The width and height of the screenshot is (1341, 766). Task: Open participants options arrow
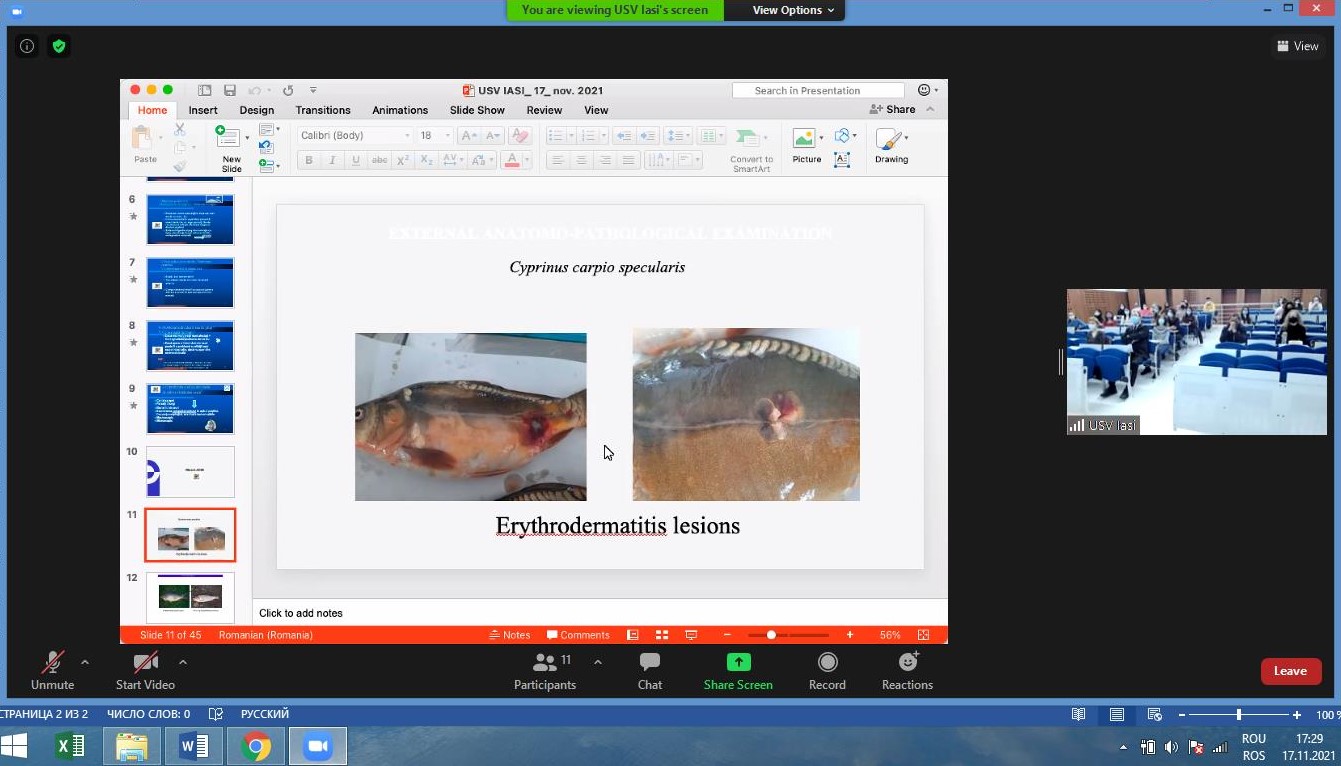pyautogui.click(x=598, y=662)
